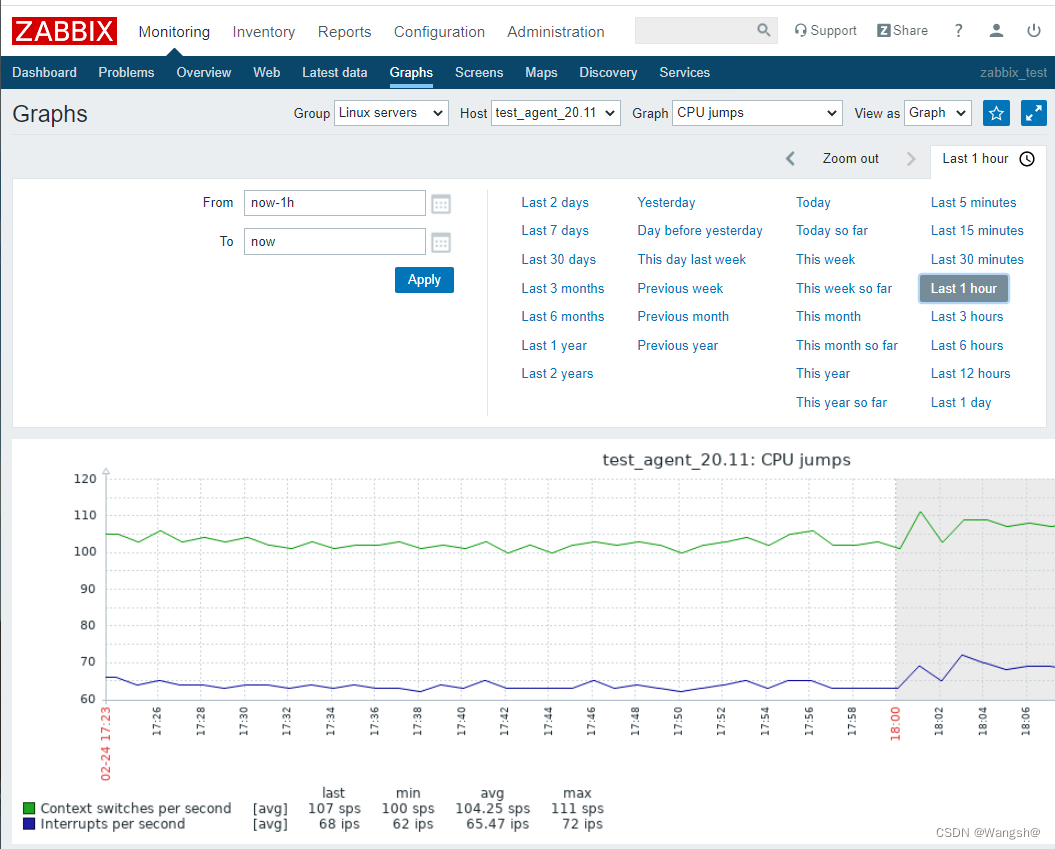1055x849 pixels.
Task: Open the Reports menu
Action: coord(344,32)
